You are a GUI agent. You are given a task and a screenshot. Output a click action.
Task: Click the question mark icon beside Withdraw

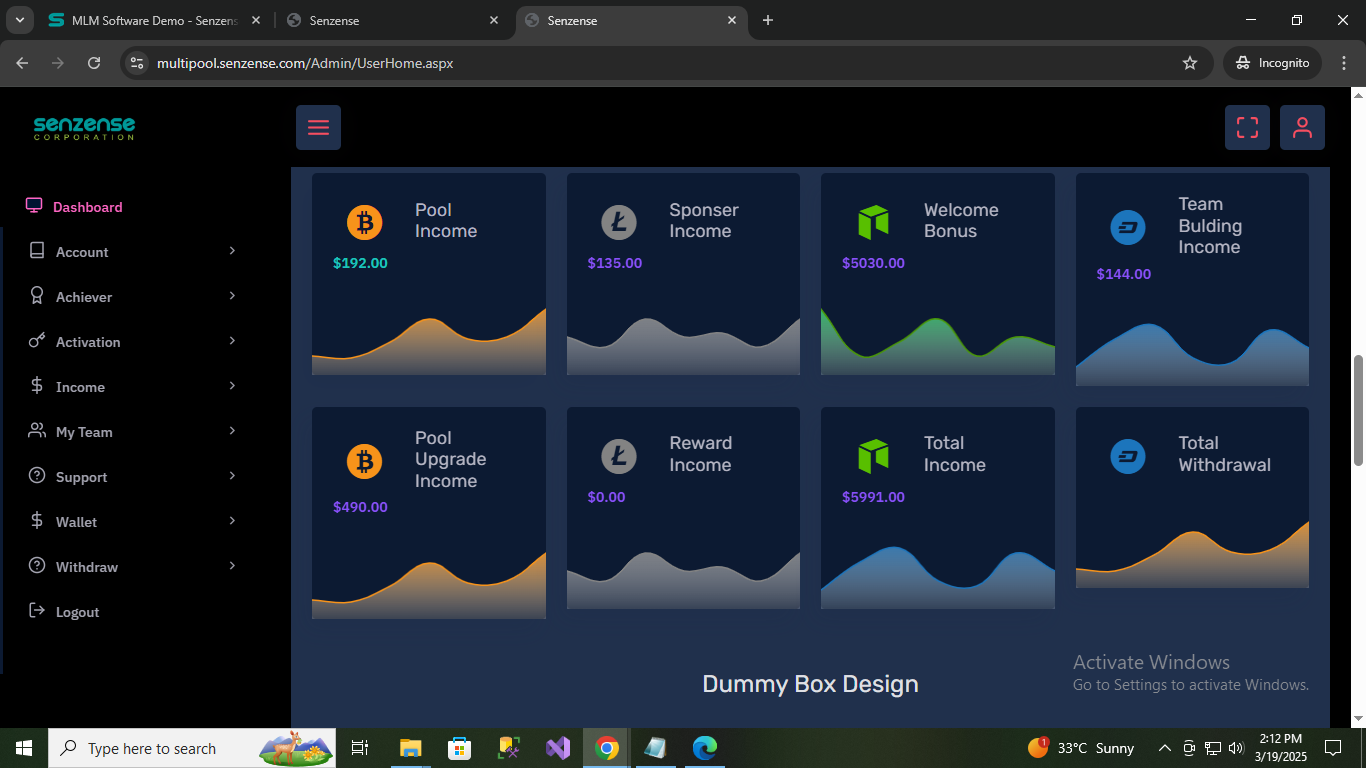(x=37, y=566)
